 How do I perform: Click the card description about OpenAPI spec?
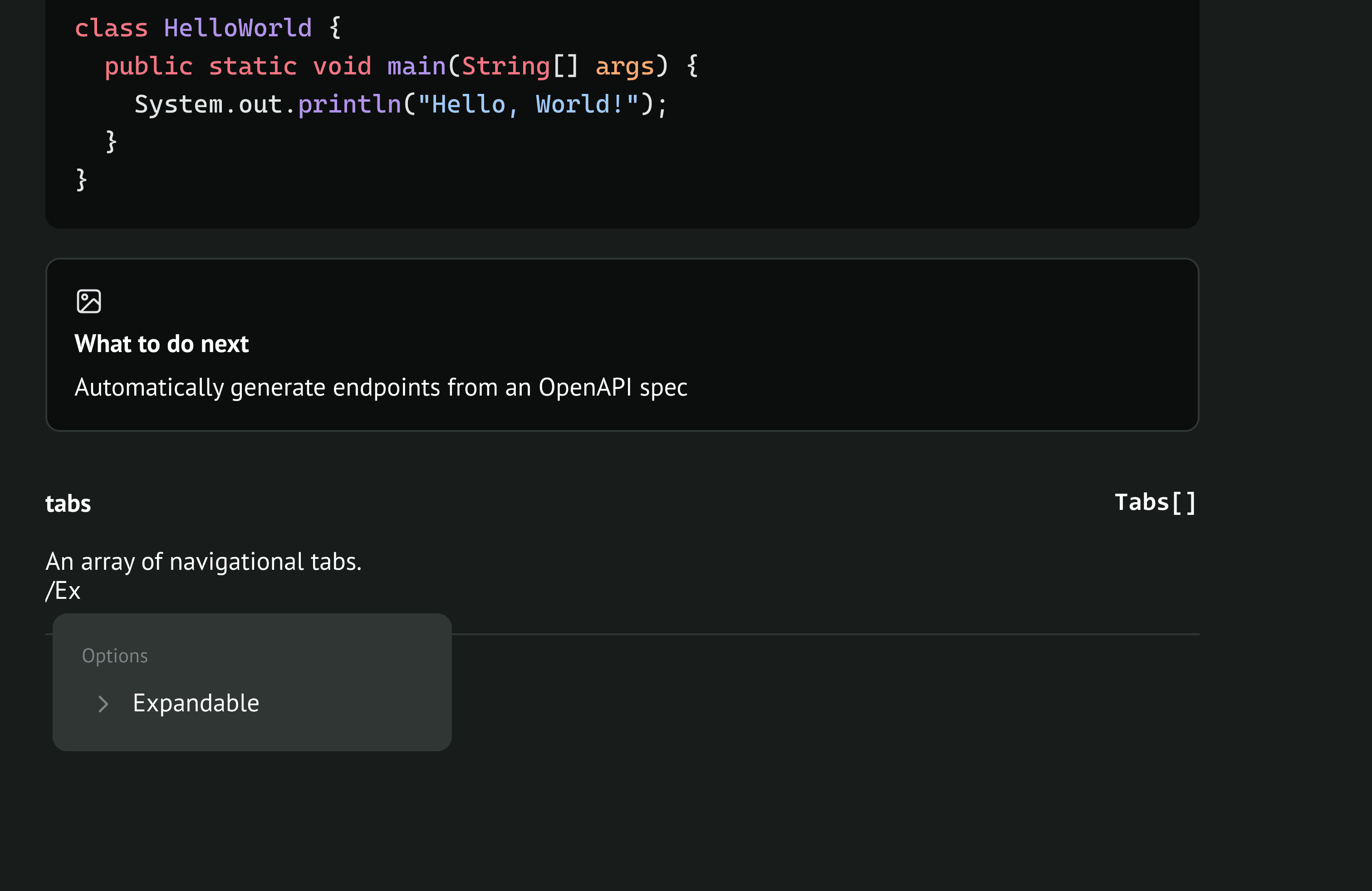tap(381, 388)
